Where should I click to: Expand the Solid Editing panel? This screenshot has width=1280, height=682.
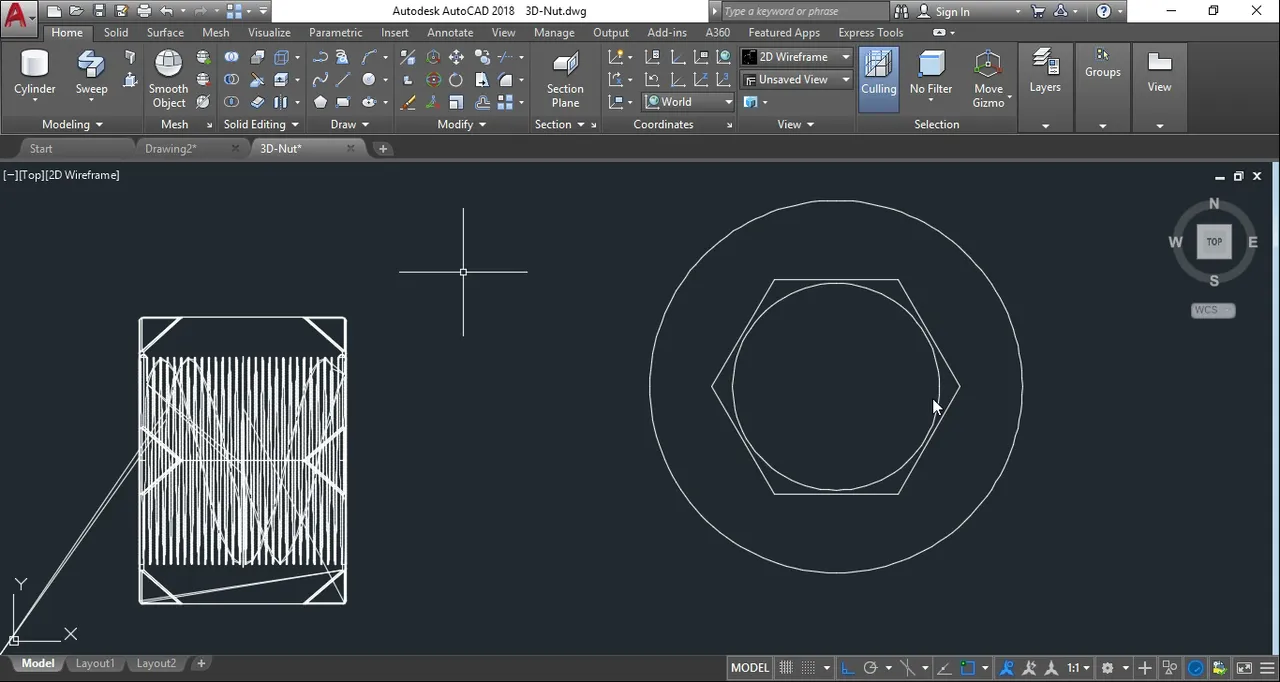click(x=262, y=124)
